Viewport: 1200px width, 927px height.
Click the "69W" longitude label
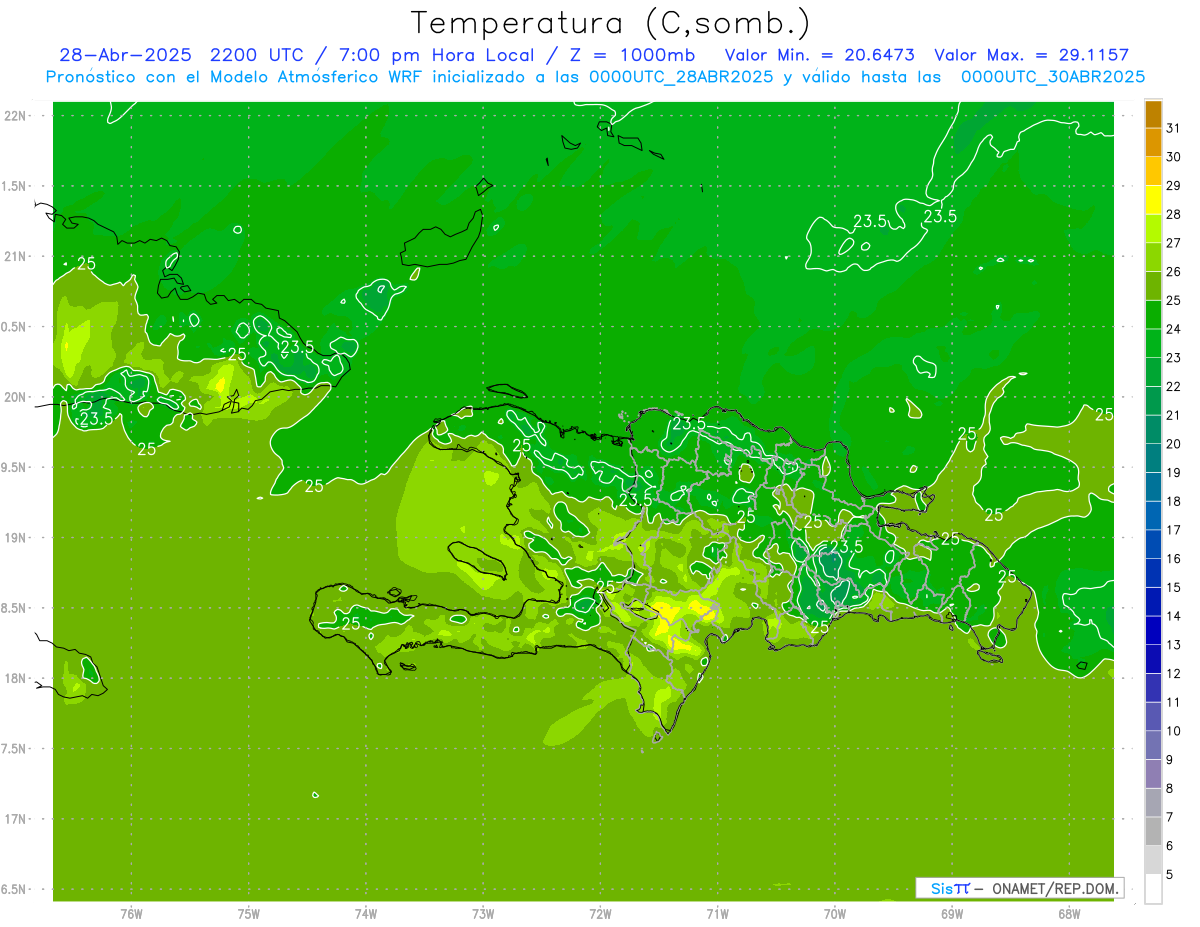952,913
